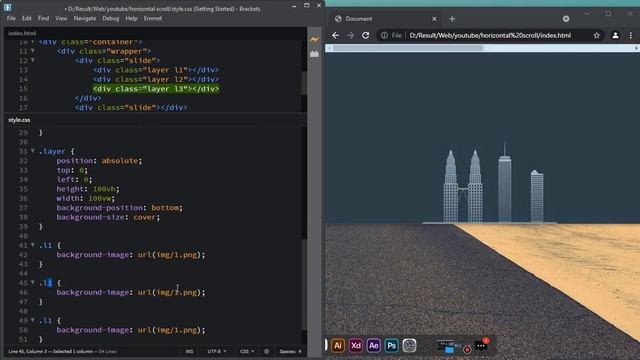Launch After Effects from the dock
Screen dimensions: 640x360
[x=373, y=346]
